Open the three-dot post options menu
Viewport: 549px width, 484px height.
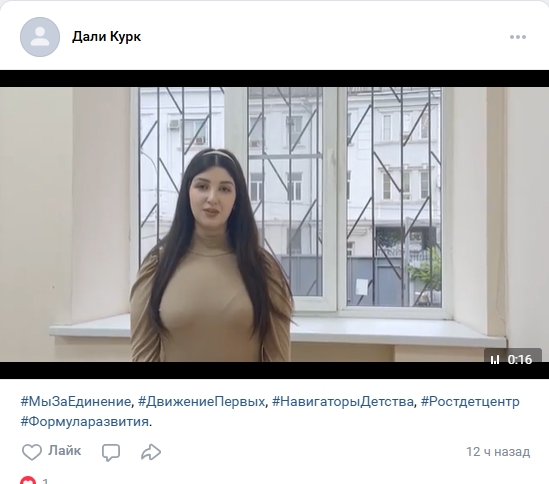point(517,37)
